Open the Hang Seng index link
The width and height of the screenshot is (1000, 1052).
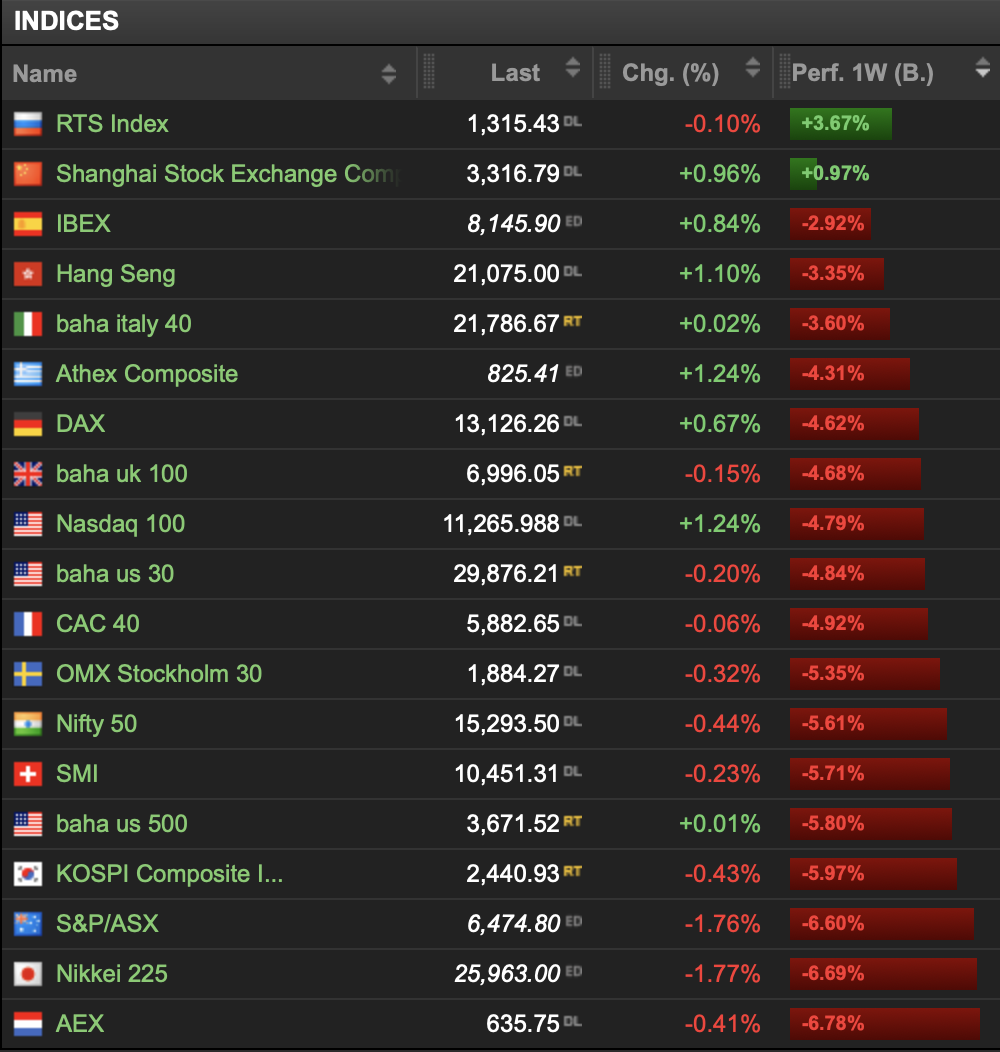click(115, 274)
